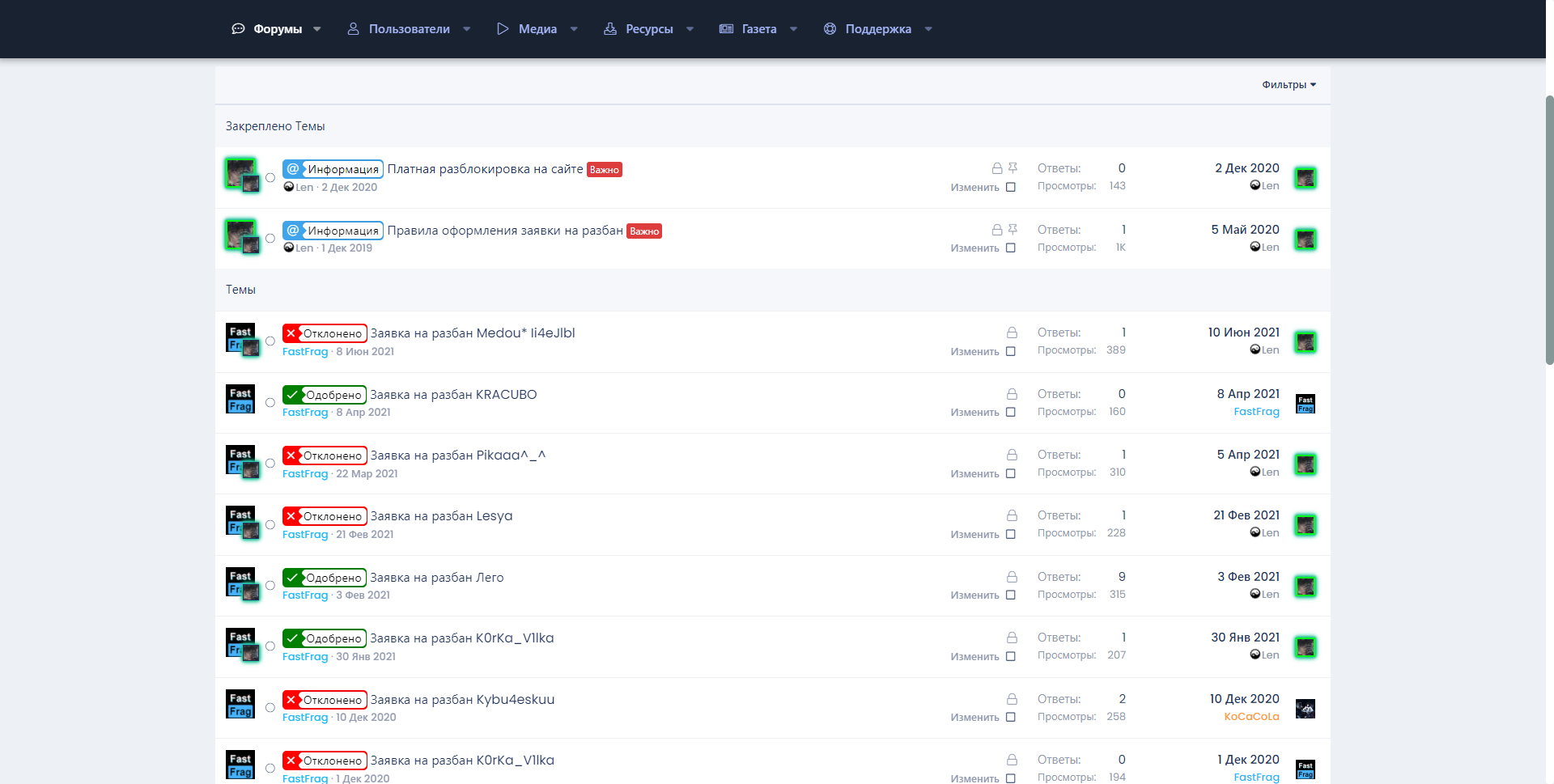
Task: Open thread Заявка на разбан Pikaaa^_^
Action: click(457, 456)
